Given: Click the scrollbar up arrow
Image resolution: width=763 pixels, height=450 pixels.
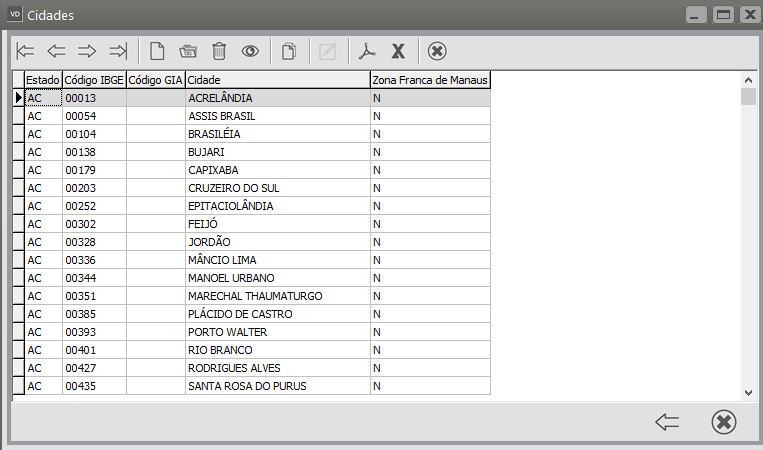Looking at the screenshot, I should click(748, 80).
